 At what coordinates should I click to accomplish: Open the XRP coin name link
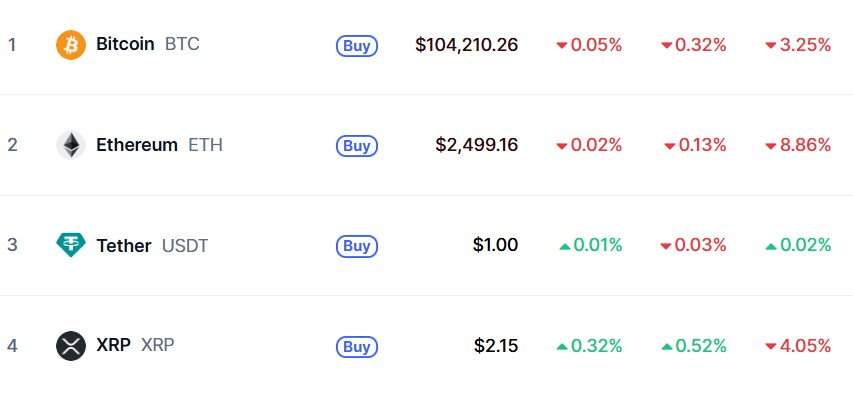[x=113, y=345]
